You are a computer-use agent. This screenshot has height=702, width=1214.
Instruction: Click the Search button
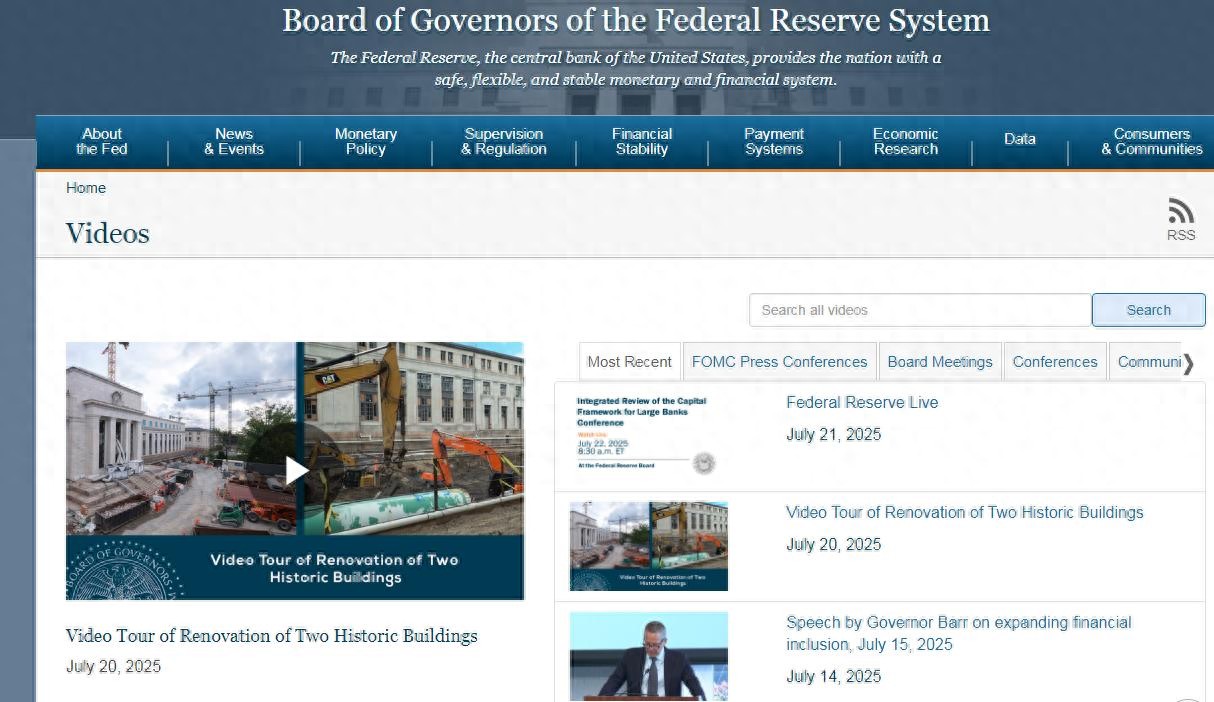tap(1148, 310)
